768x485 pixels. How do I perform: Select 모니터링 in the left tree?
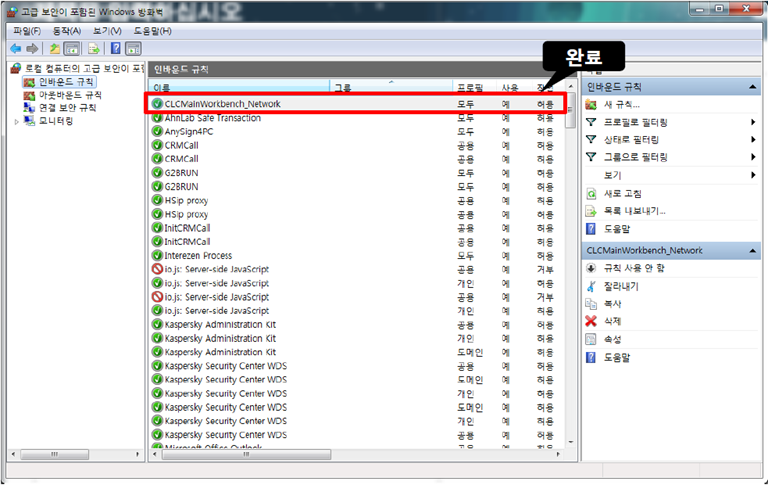coord(56,121)
